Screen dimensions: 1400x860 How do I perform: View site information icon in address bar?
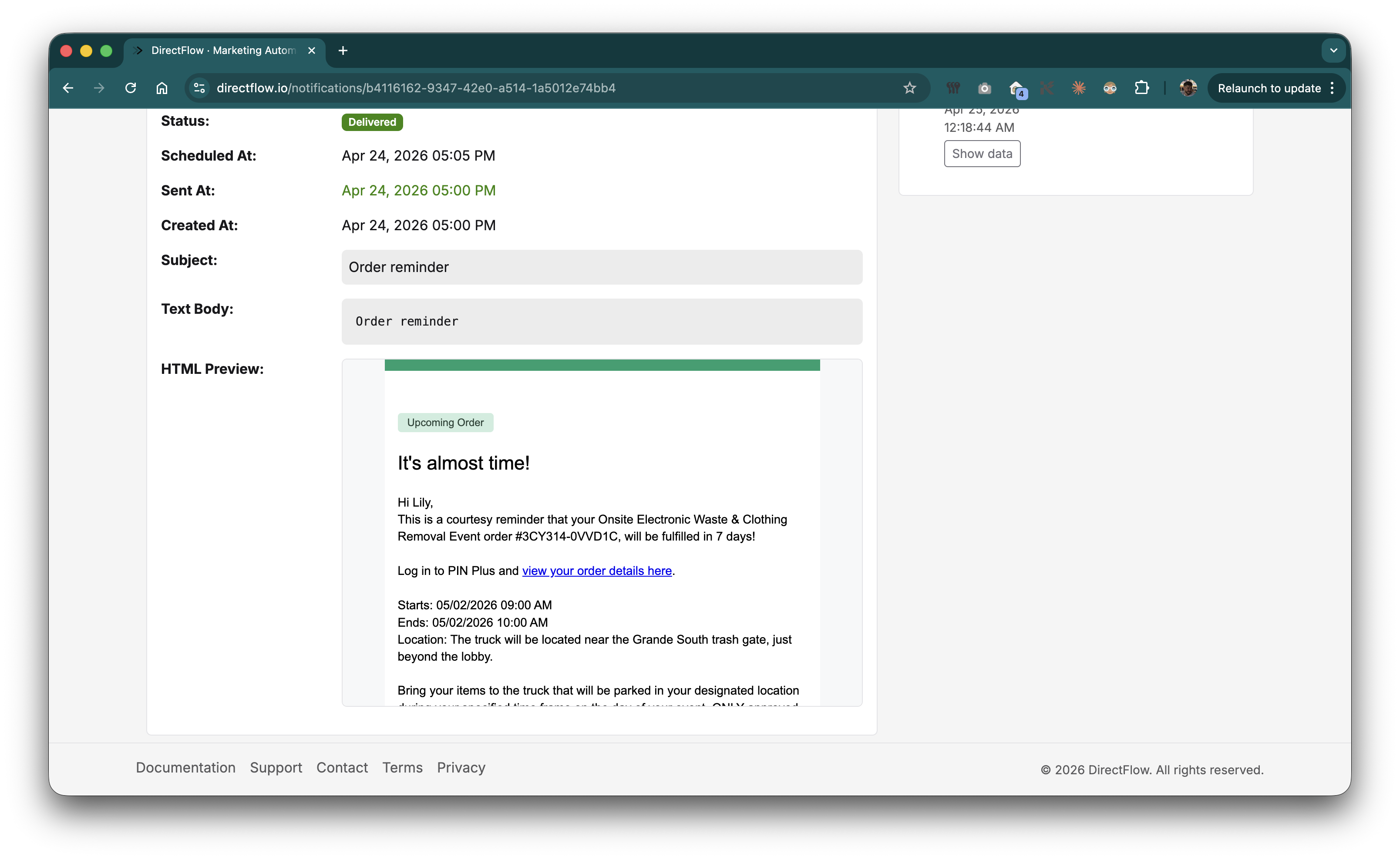200,88
